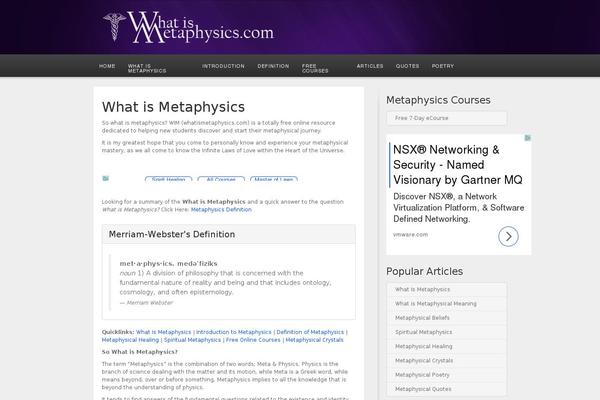Click the arrow circle button in VMware ad
This screenshot has width=600, height=400.
point(508,237)
